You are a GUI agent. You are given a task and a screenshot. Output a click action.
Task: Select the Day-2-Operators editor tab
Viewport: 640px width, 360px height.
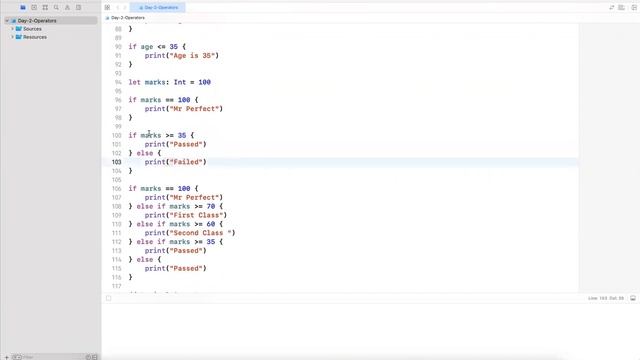(158, 7)
